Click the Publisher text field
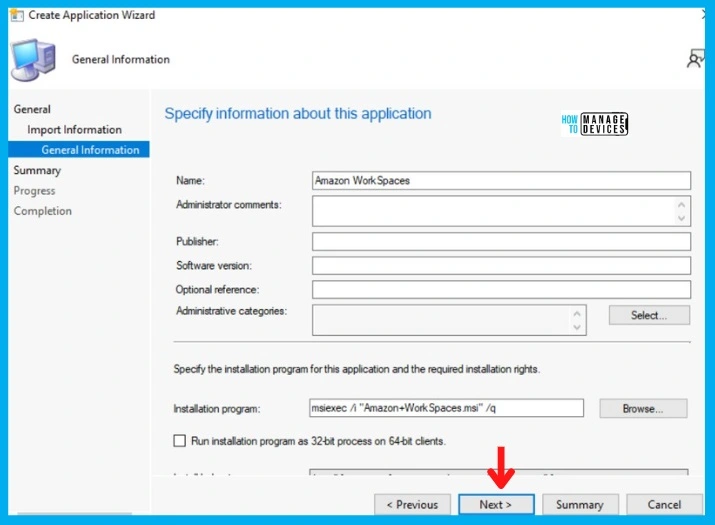 501,241
